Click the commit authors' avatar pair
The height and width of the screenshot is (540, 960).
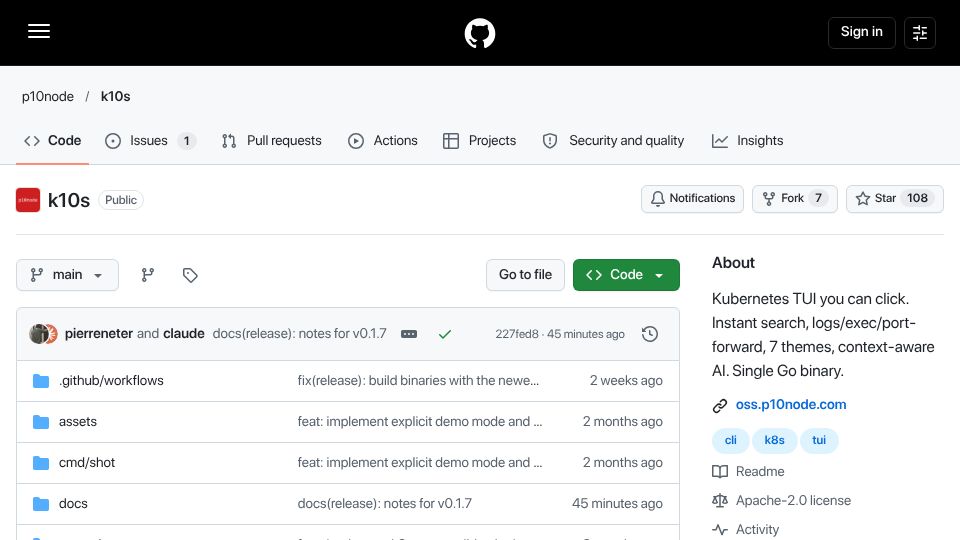pos(43,334)
